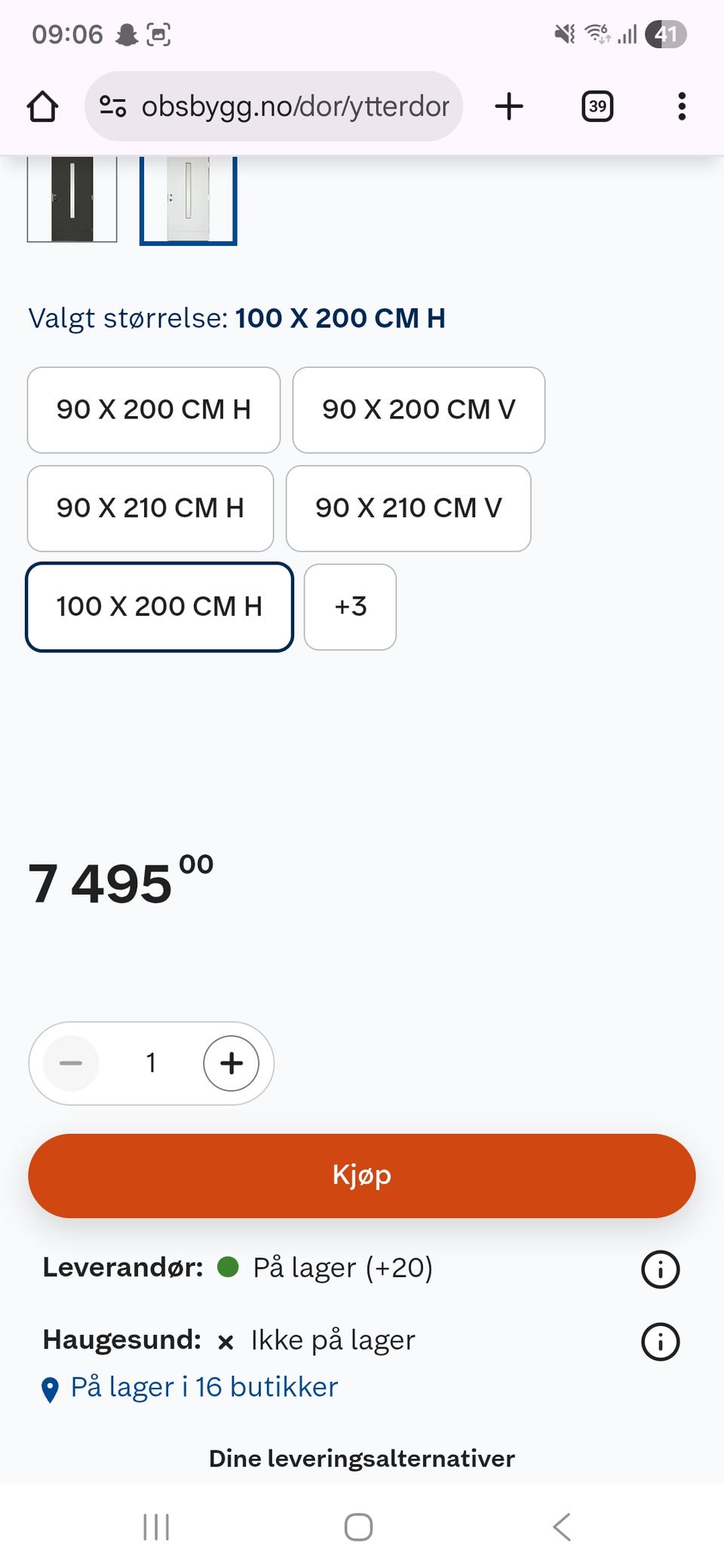Select the white door thumbnail
This screenshot has width=724, height=1568.
[x=189, y=200]
